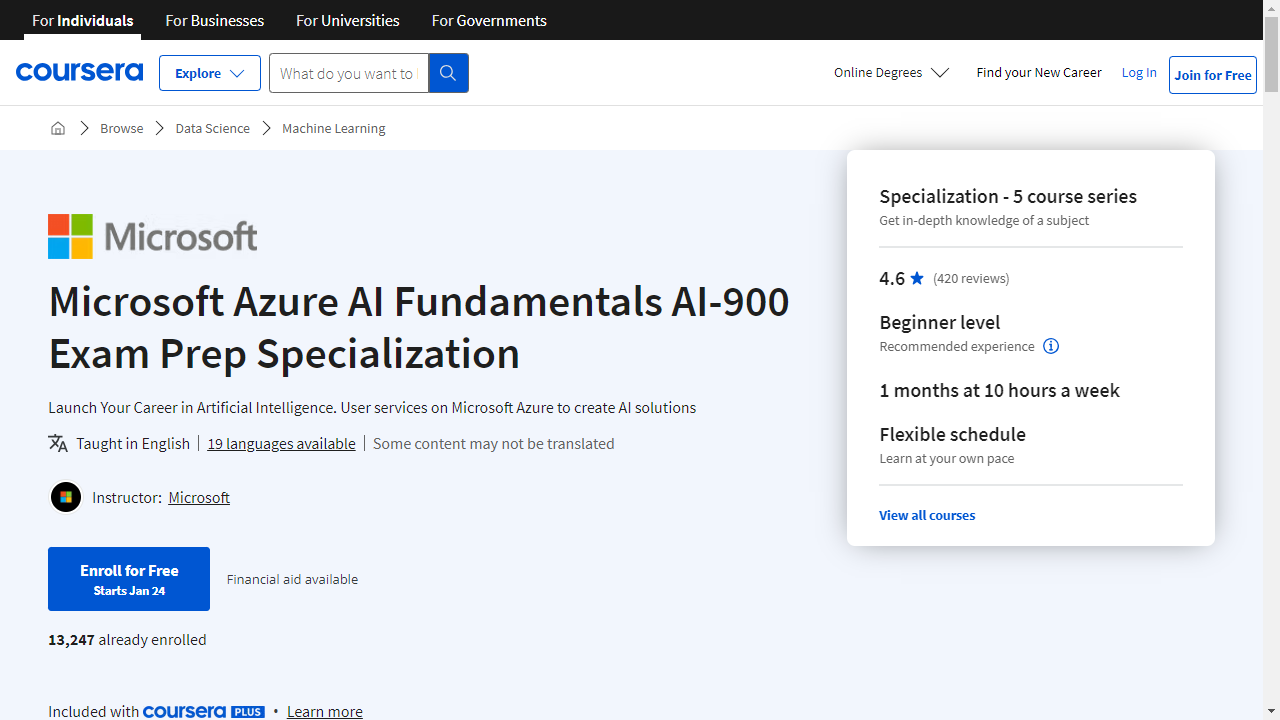Image resolution: width=1280 pixels, height=720 pixels.
Task: Open the Online Degrees dropdown
Action: click(891, 72)
